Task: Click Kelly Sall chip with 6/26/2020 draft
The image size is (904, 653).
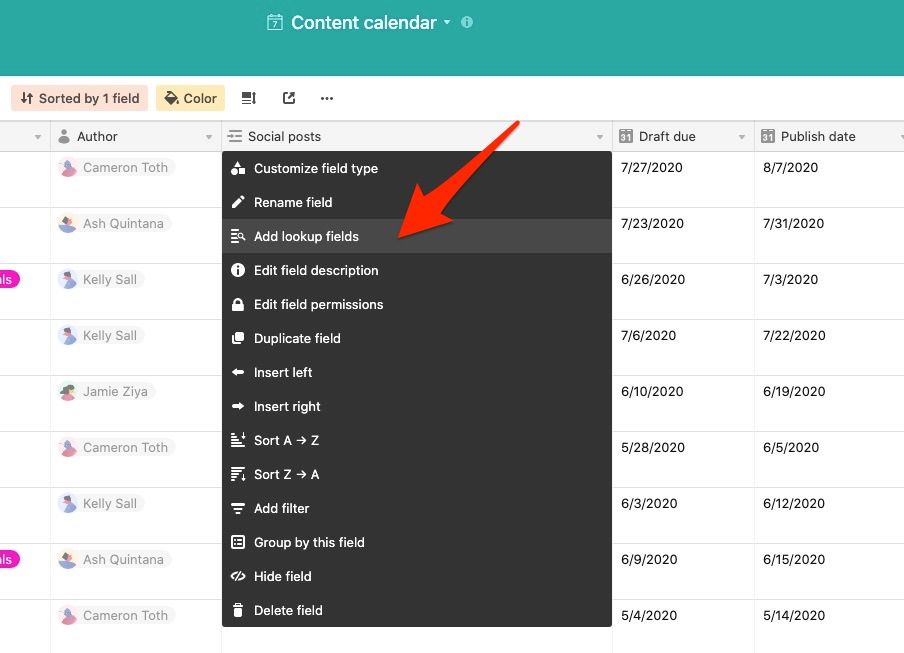Action: pyautogui.click(x=101, y=280)
